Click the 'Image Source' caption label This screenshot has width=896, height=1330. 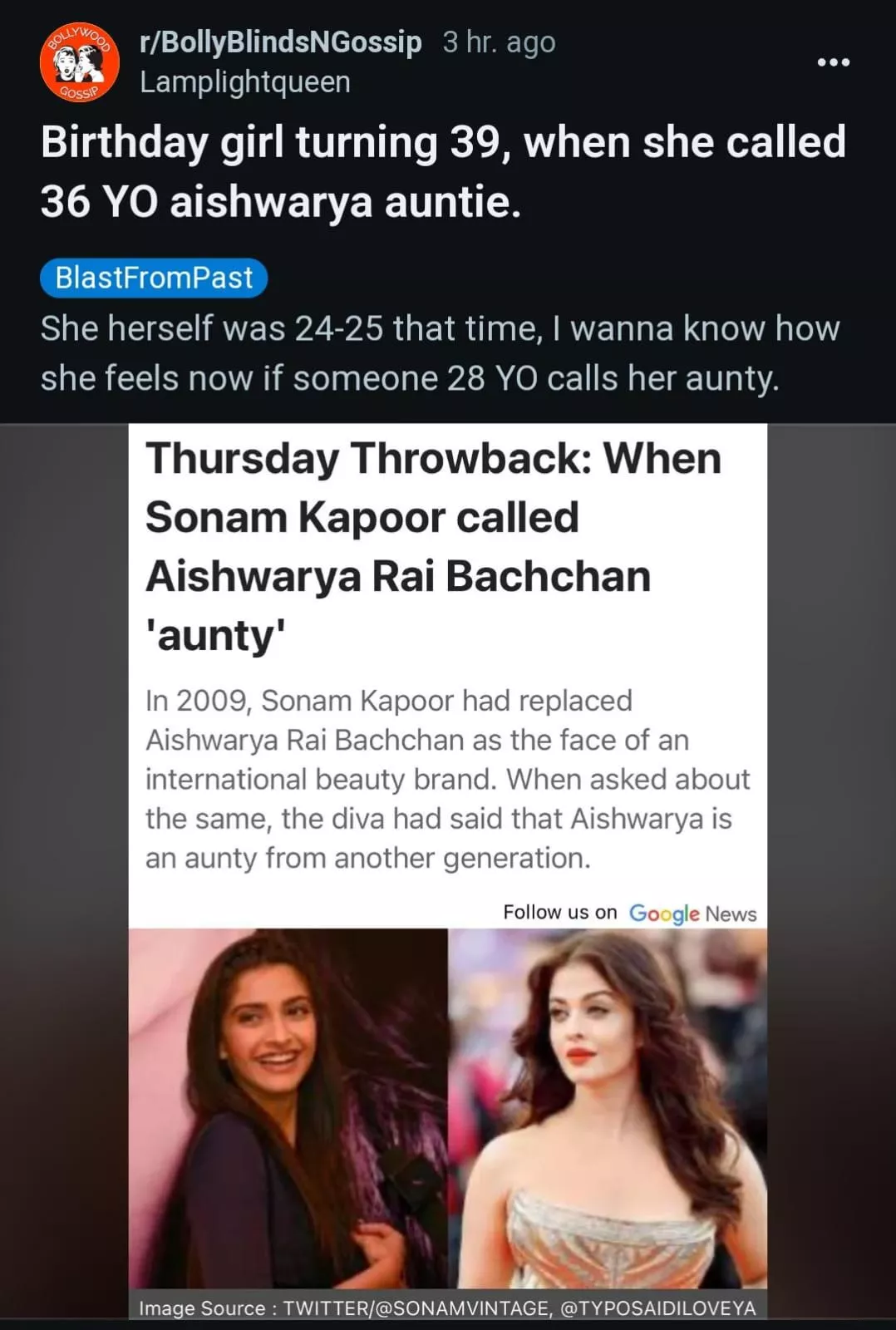(x=202, y=1308)
